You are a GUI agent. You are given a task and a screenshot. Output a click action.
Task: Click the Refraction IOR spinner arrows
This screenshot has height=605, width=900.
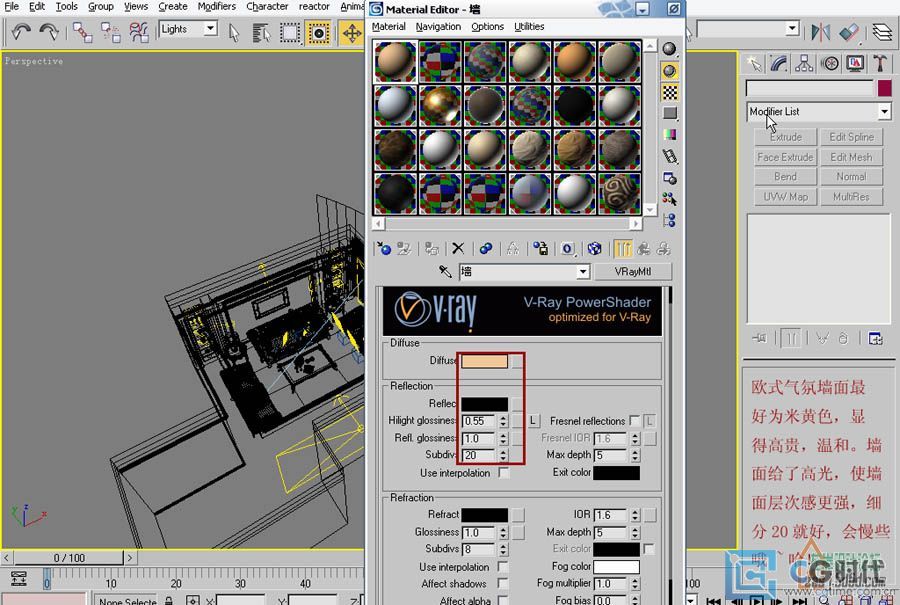click(635, 515)
